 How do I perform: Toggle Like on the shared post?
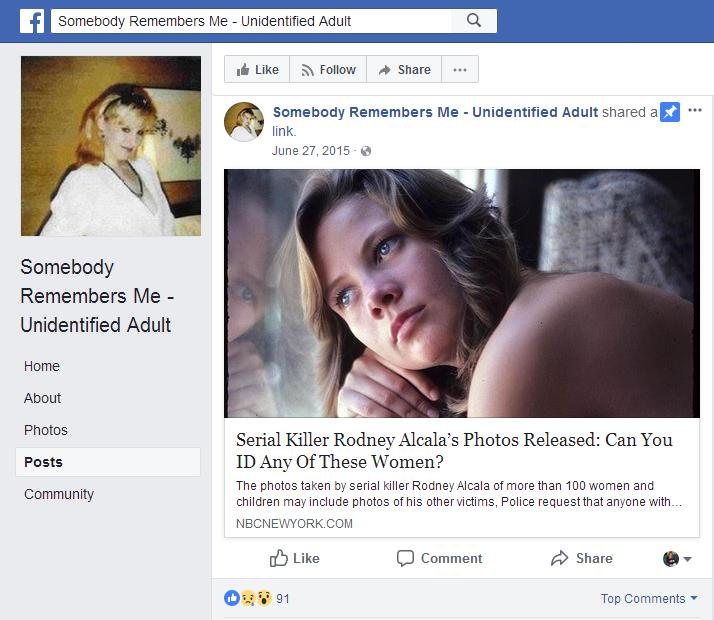[294, 558]
